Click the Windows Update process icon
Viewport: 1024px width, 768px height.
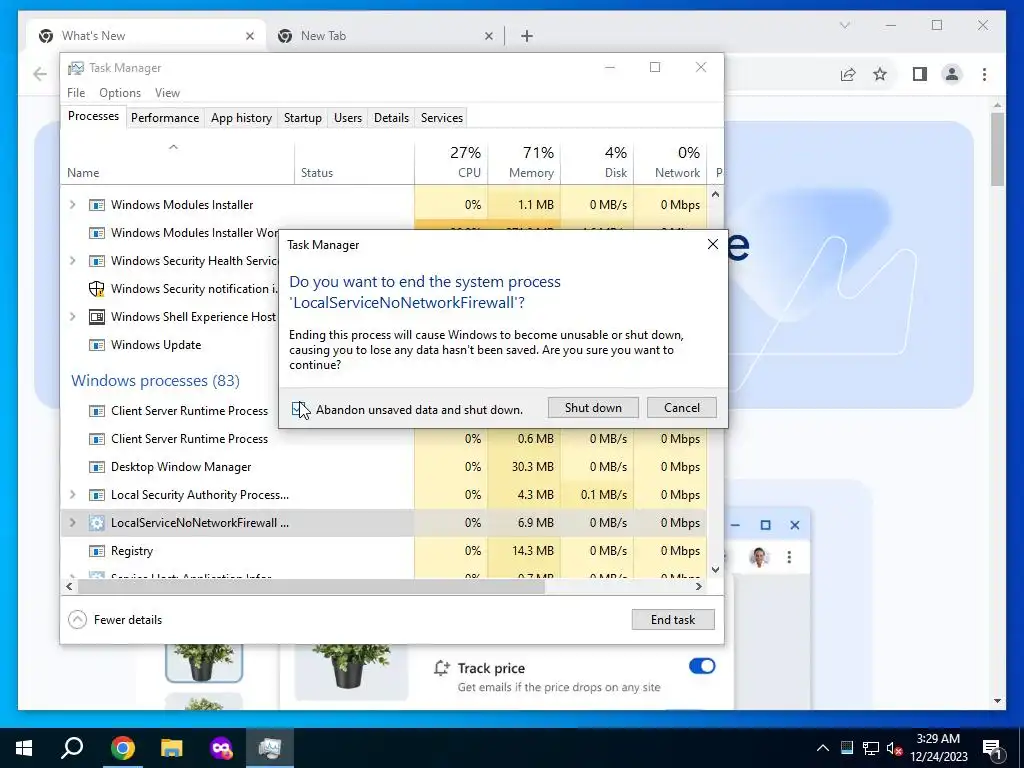[x=97, y=345]
